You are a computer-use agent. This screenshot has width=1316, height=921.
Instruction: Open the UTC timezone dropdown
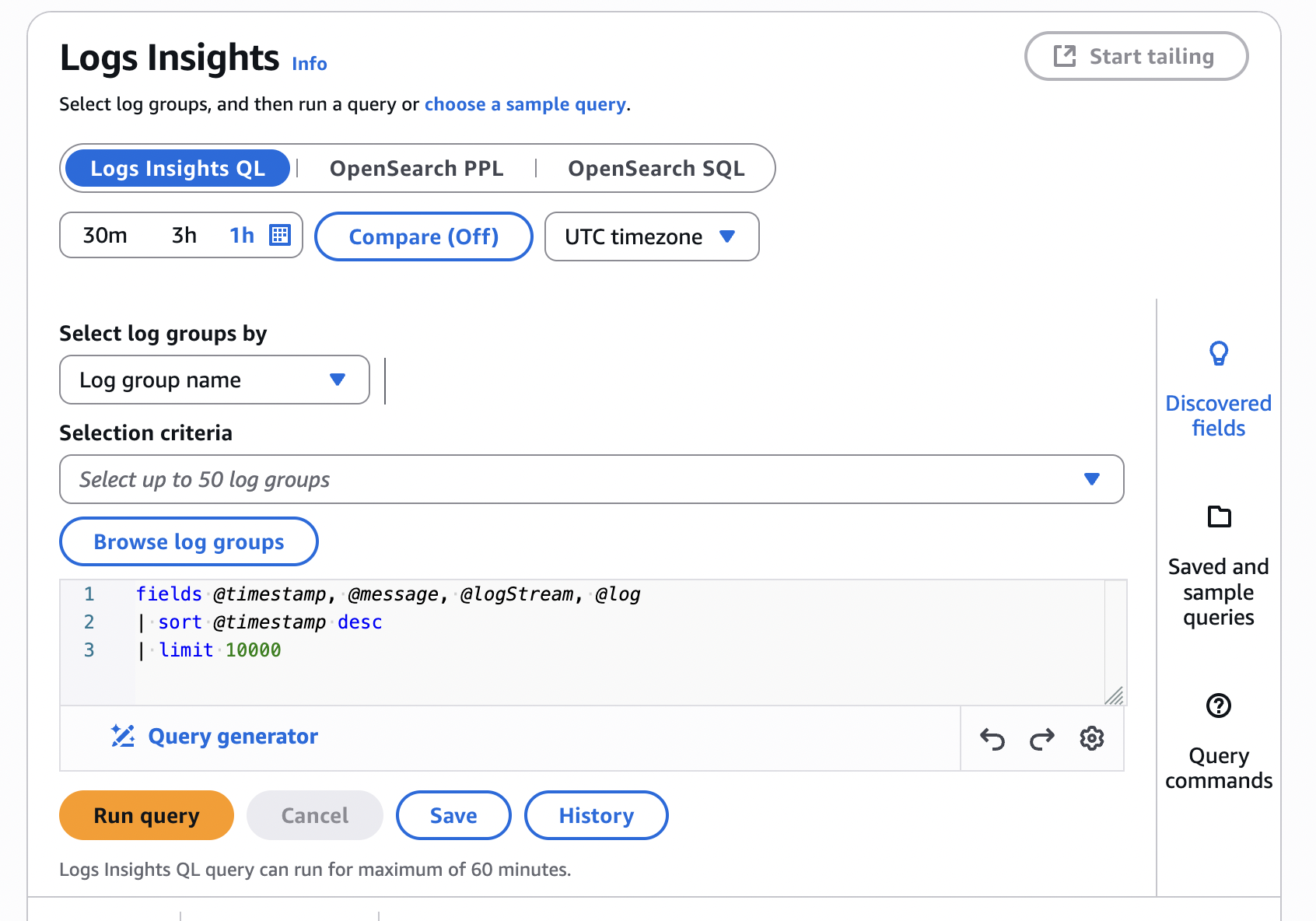(651, 236)
